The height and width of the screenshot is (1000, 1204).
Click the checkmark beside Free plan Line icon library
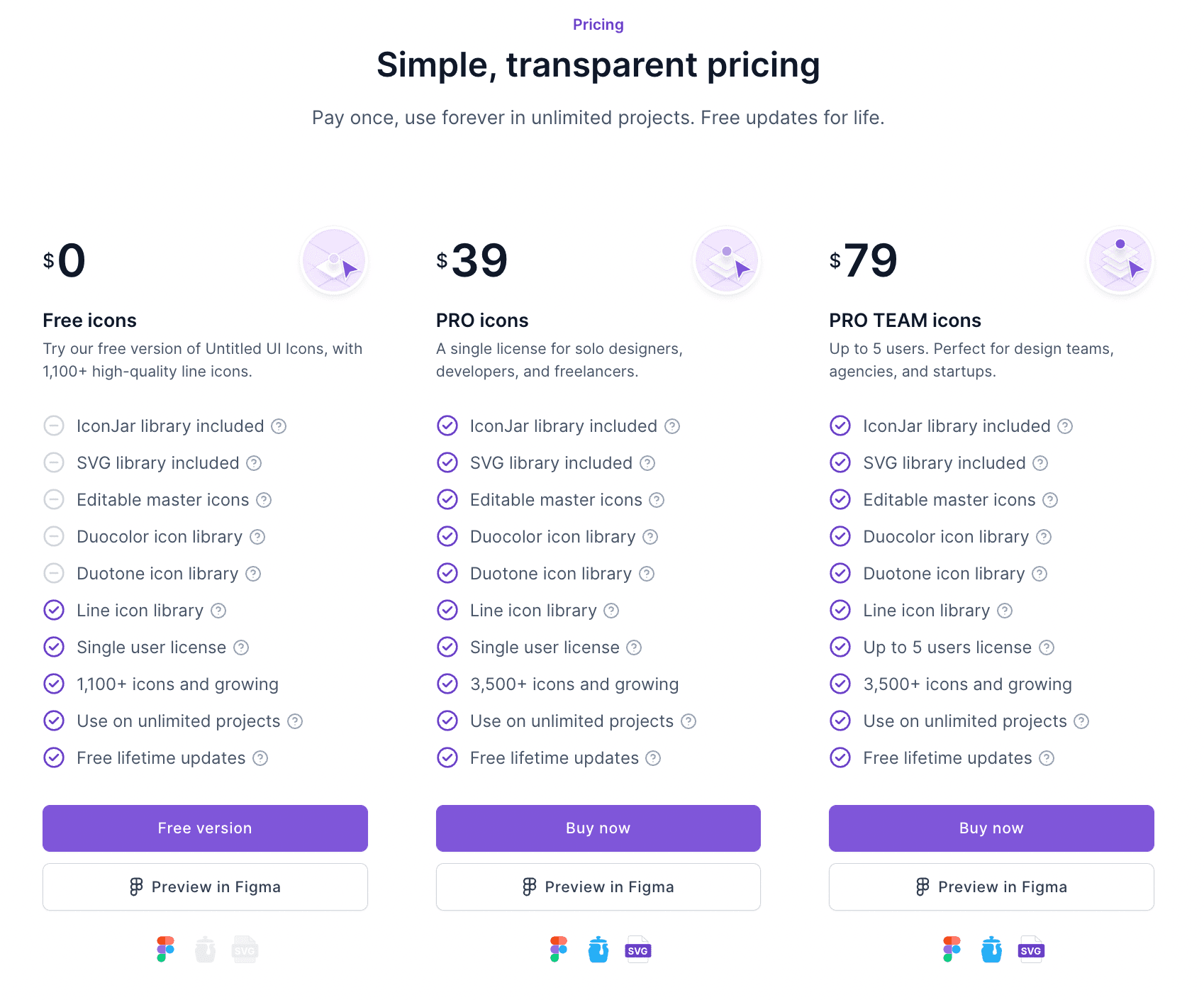point(54,610)
